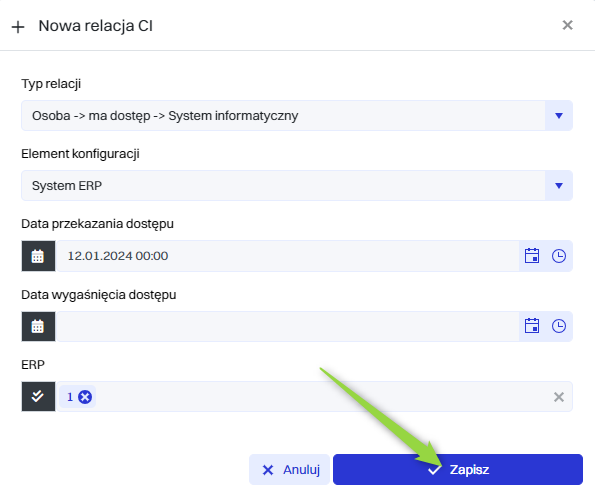Open date picker for Data wygaśnięcia dostępu
This screenshot has height=497, width=595.
point(532,326)
